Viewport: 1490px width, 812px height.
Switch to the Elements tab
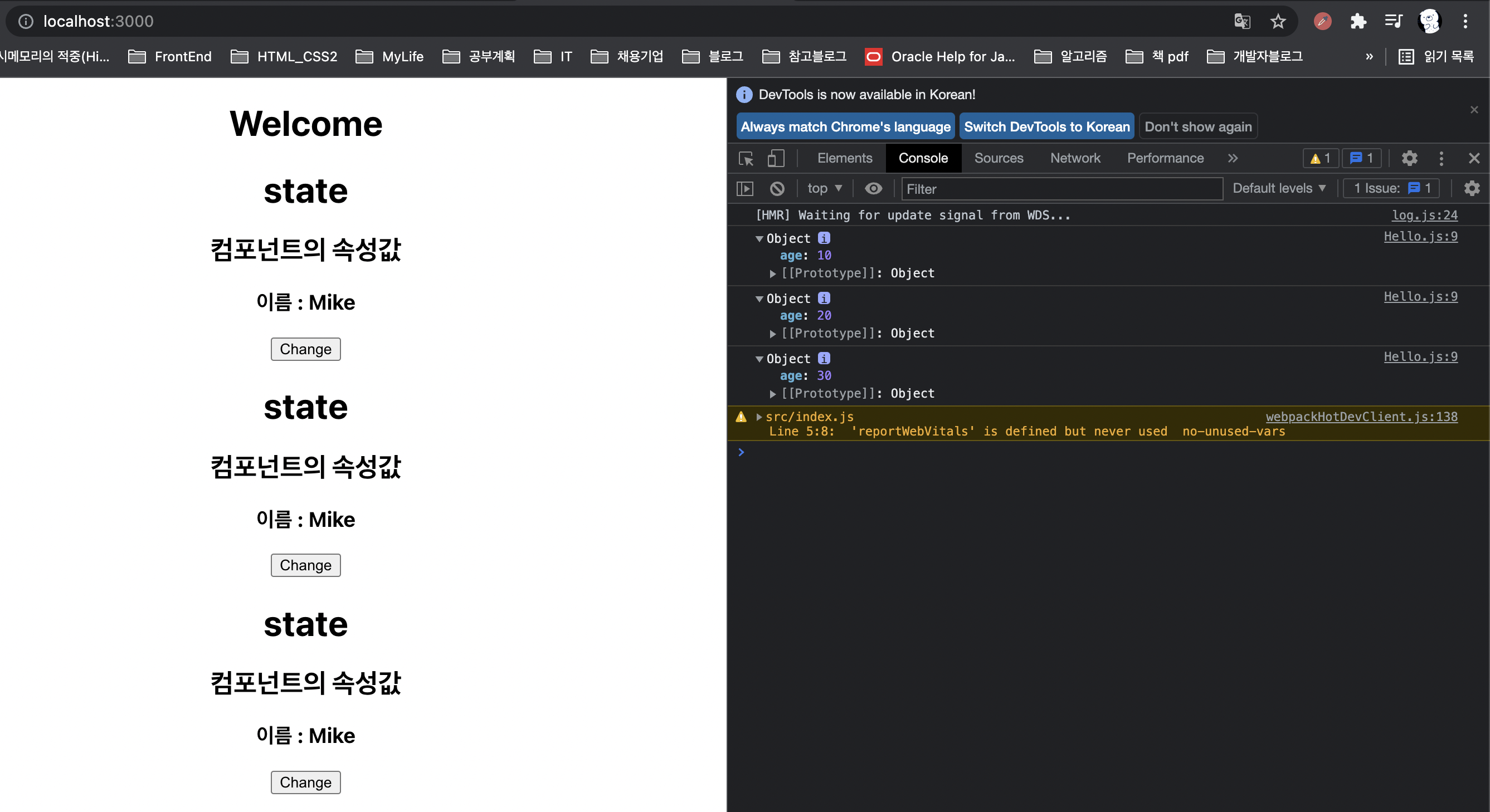coord(845,158)
